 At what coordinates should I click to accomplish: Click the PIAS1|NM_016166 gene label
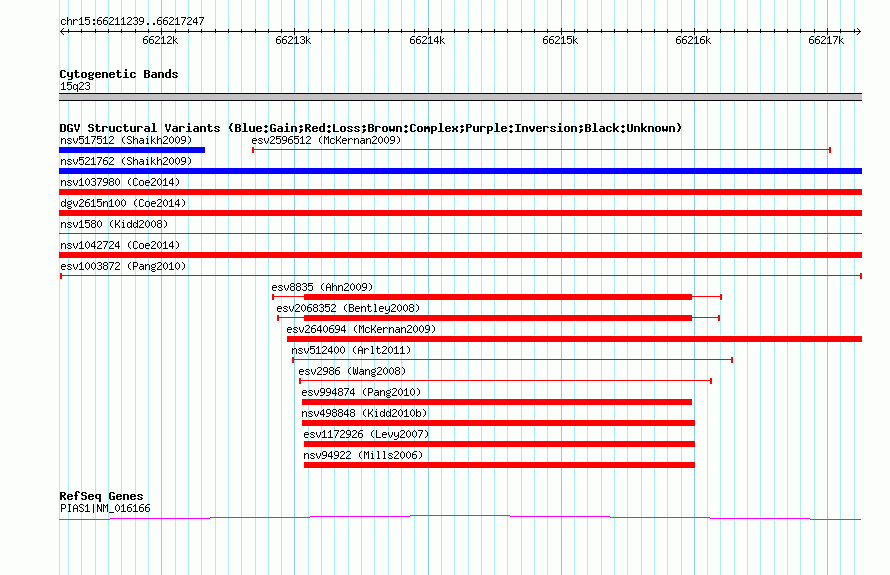click(105, 509)
